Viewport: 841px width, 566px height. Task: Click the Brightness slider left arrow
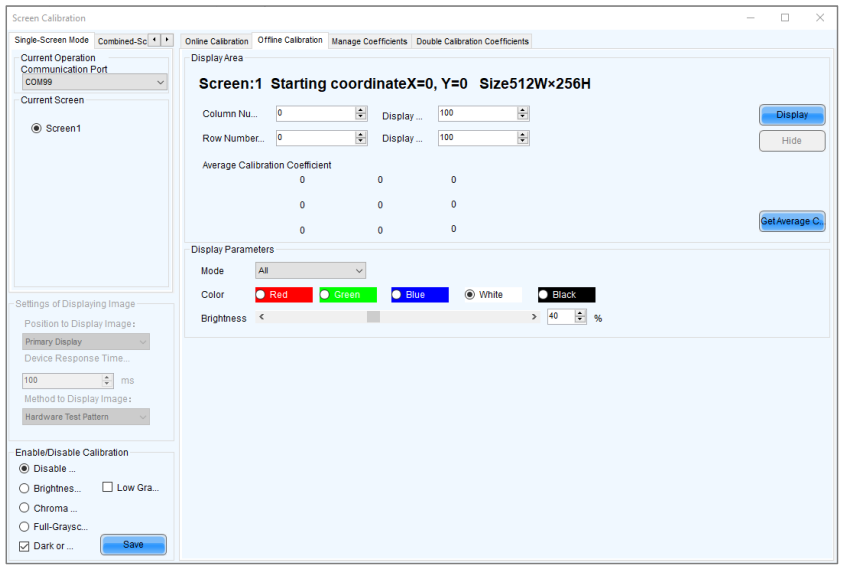261,317
